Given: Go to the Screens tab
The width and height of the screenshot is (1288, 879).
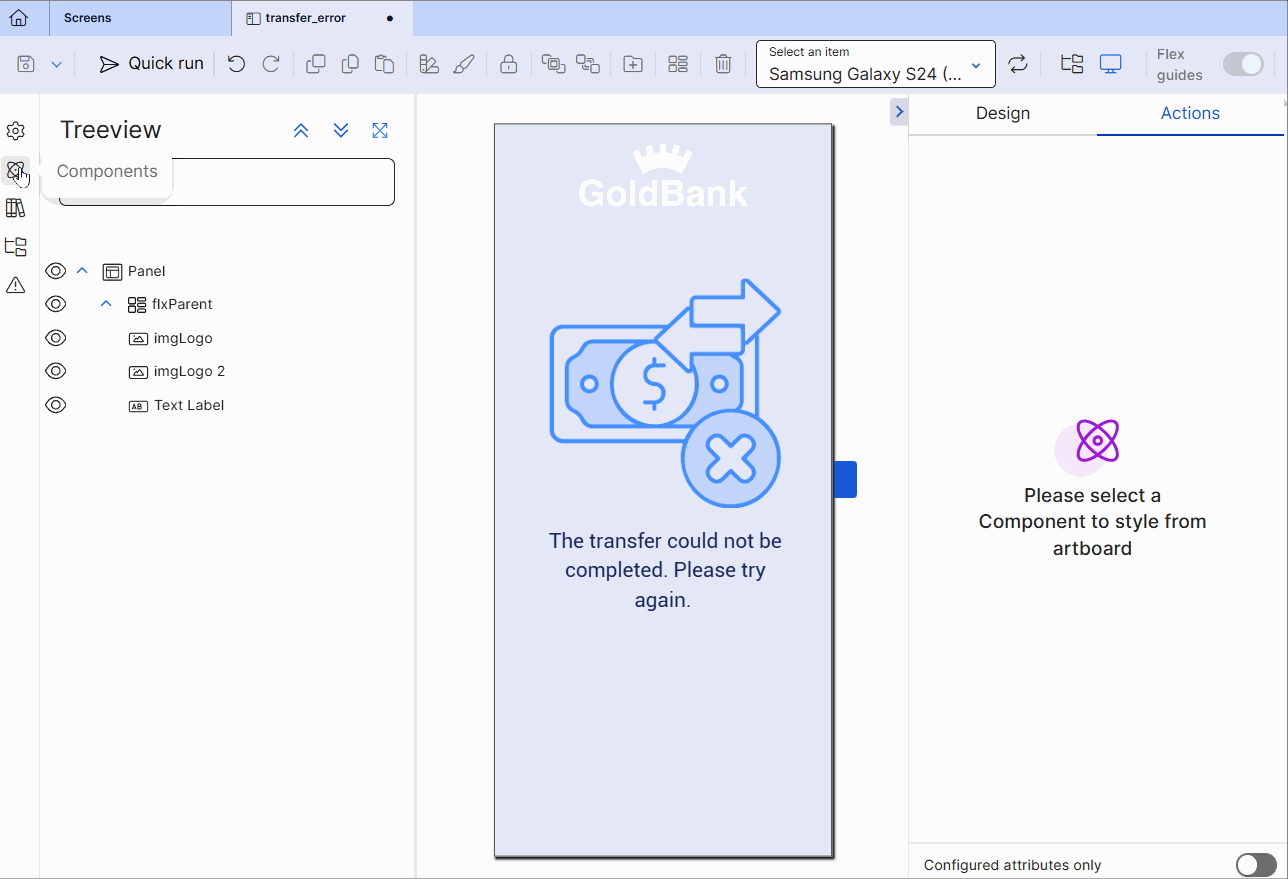Looking at the screenshot, I should coord(87,17).
